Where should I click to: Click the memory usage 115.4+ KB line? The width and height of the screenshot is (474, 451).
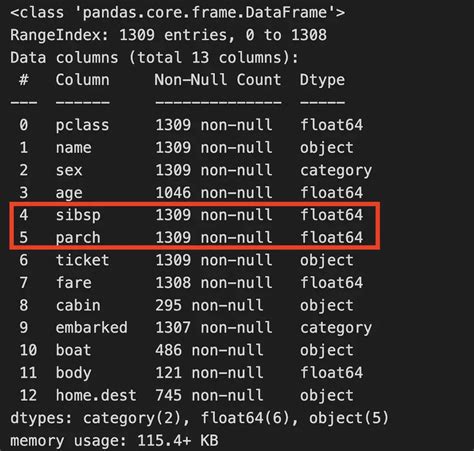click(114, 441)
